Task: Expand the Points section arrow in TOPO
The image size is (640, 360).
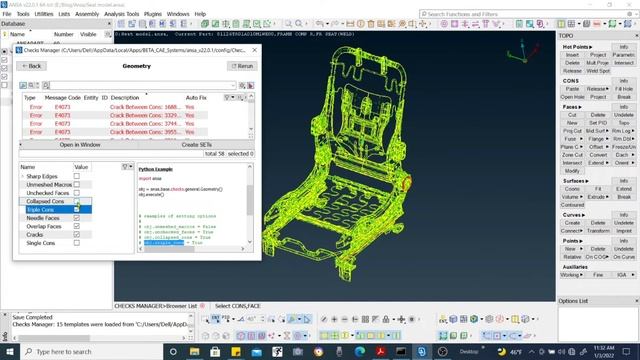Action: (581, 241)
